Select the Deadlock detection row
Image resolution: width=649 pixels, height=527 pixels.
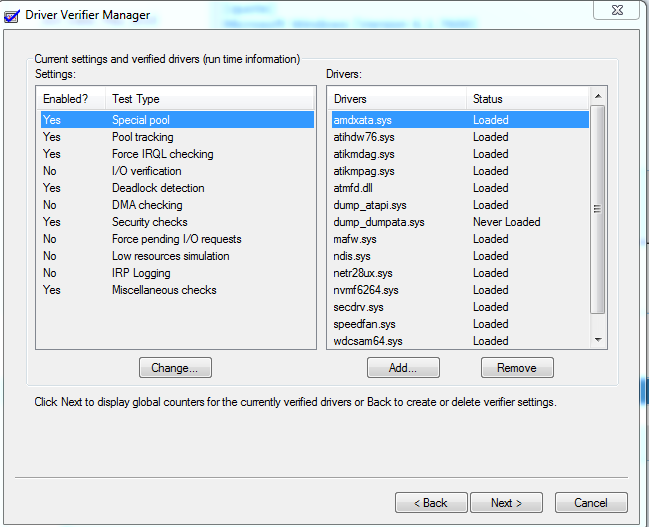click(177, 188)
